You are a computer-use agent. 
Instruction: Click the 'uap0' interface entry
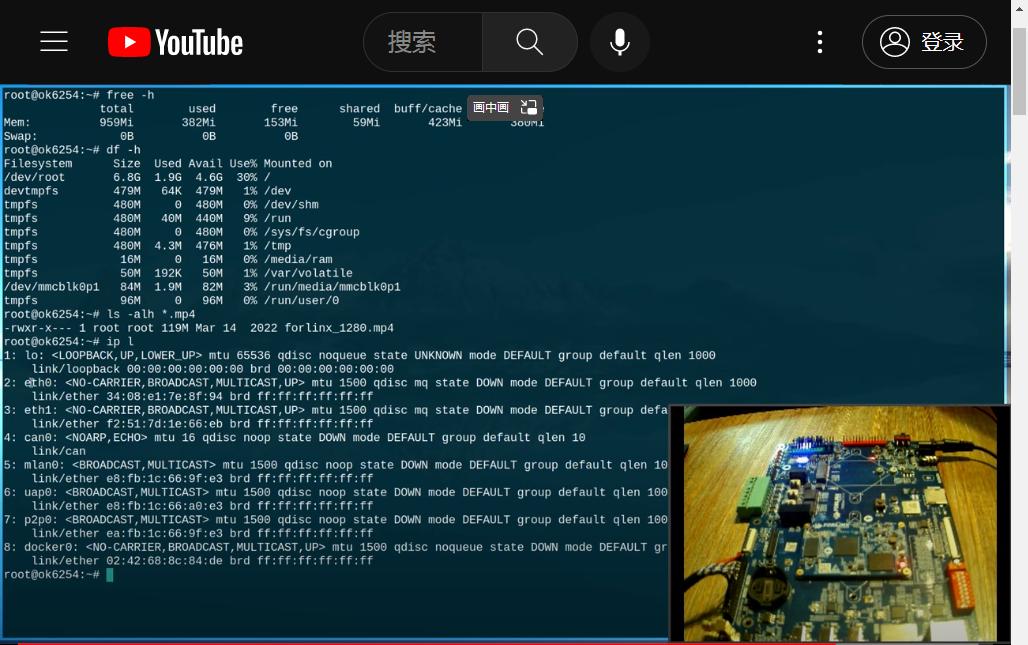pos(335,493)
